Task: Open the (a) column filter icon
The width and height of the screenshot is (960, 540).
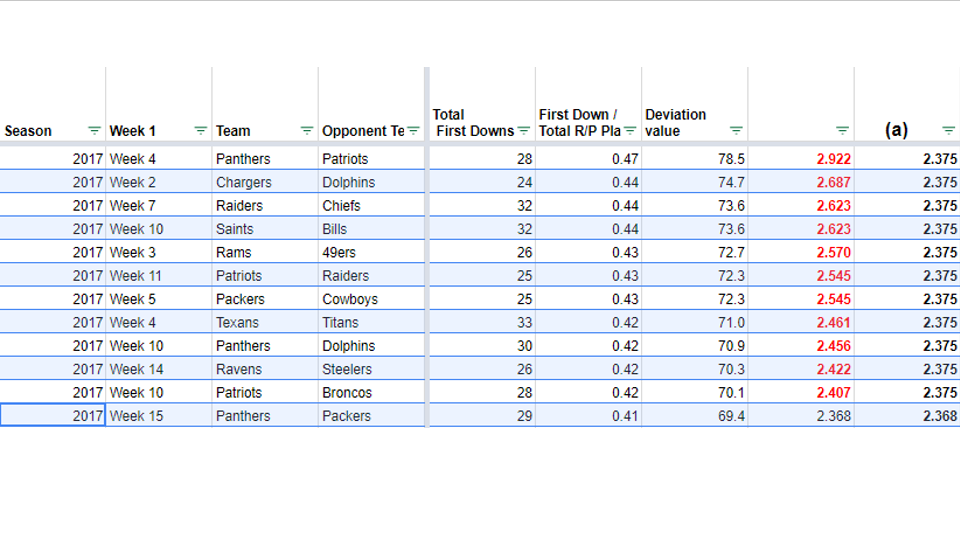Action: click(x=948, y=130)
